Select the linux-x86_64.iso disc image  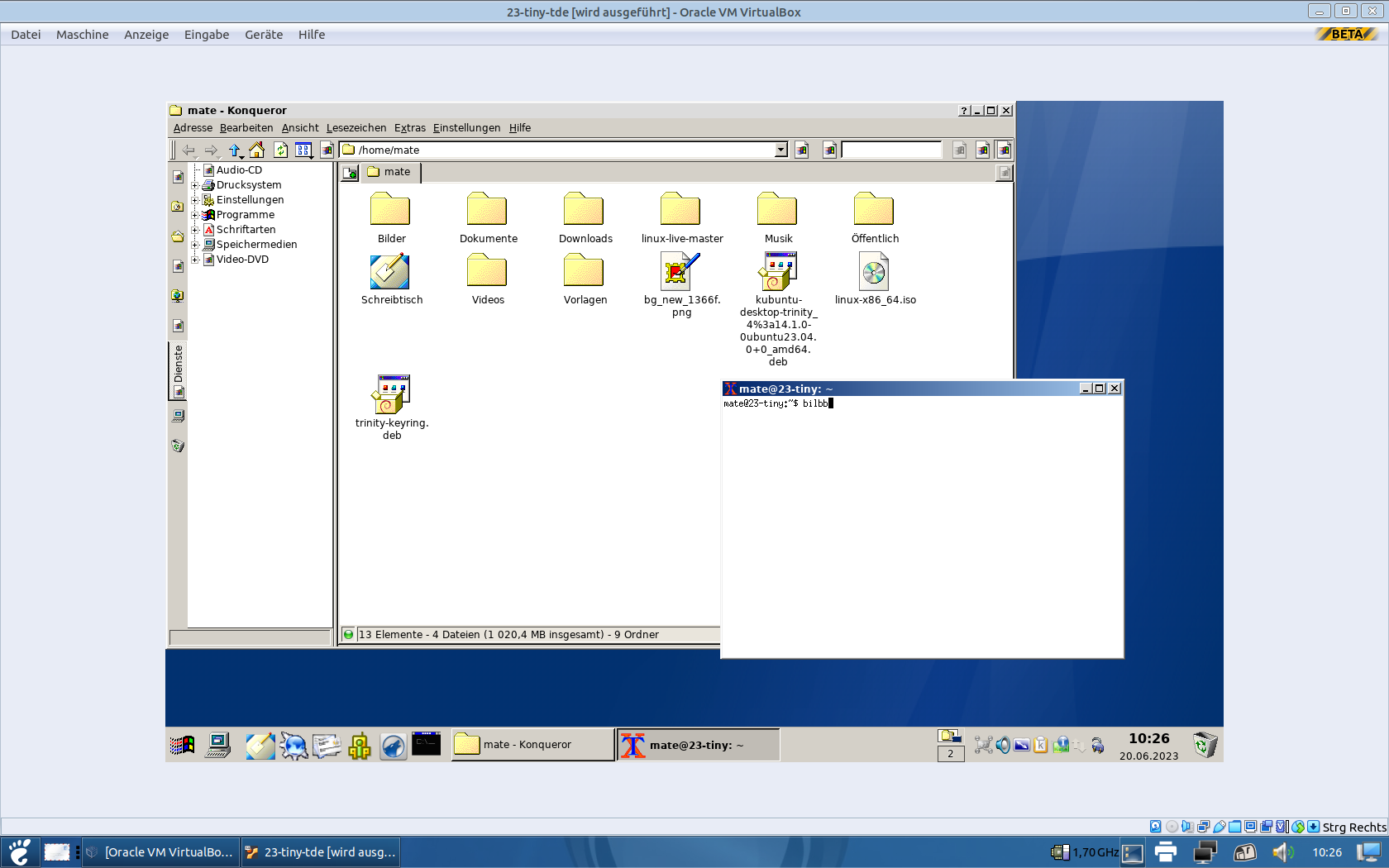pyautogui.click(x=875, y=279)
